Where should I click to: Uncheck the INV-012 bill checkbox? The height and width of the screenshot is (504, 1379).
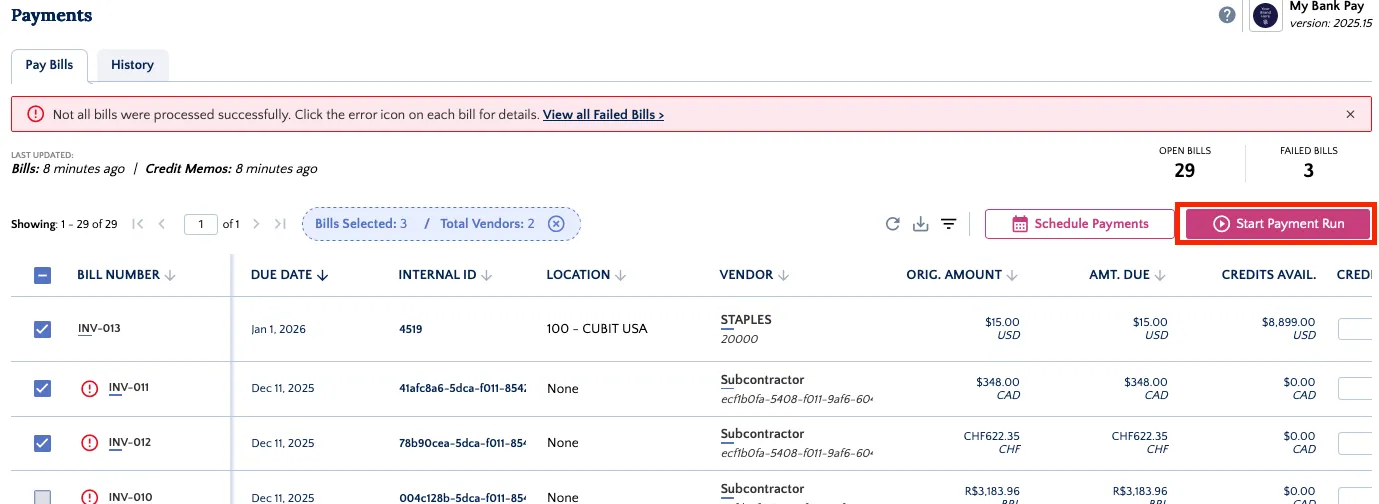(x=42, y=443)
